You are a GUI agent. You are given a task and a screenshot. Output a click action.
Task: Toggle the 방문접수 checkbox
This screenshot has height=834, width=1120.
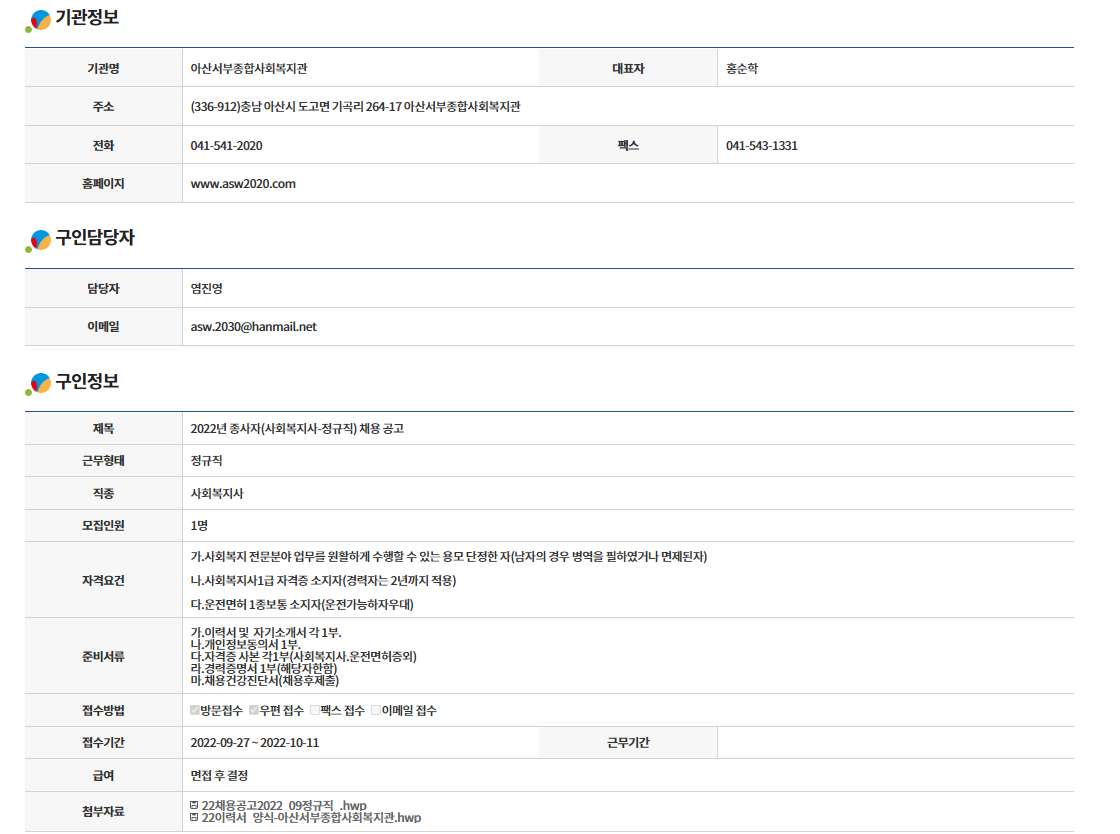coord(195,710)
